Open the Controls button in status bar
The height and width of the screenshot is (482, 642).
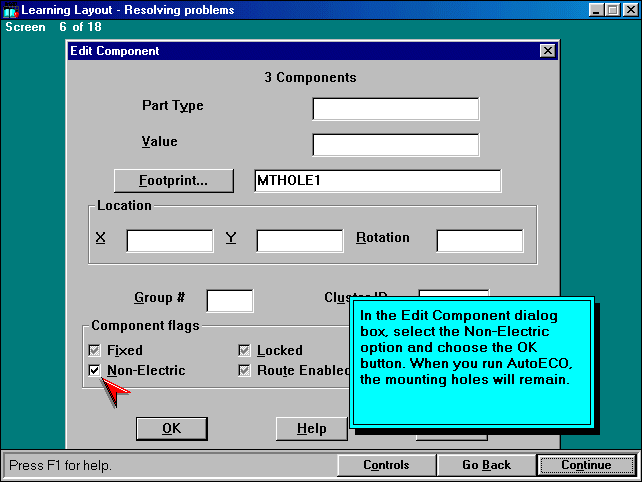[x=386, y=465]
